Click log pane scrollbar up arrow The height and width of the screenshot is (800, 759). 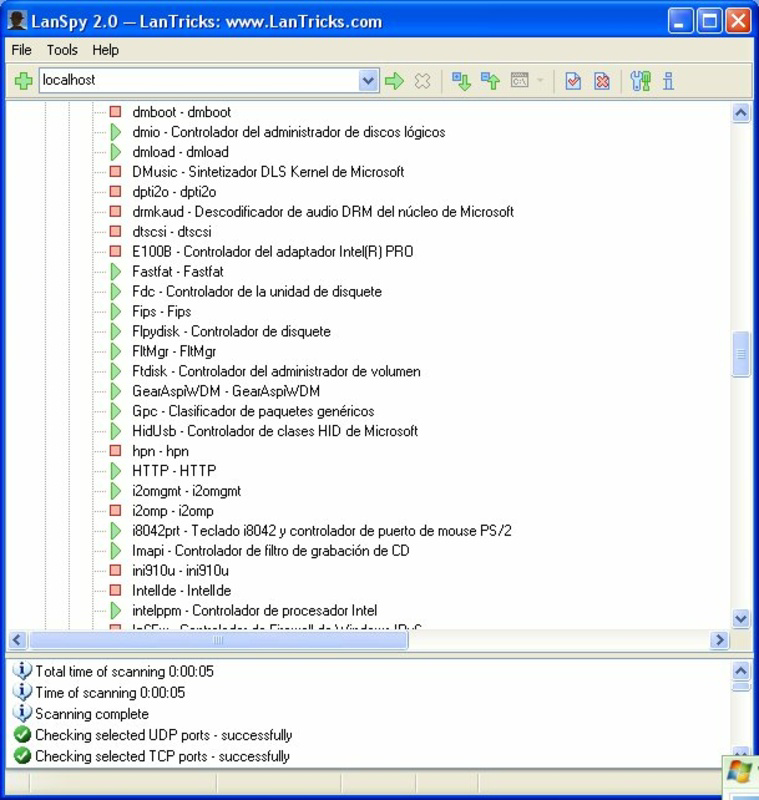point(741,671)
